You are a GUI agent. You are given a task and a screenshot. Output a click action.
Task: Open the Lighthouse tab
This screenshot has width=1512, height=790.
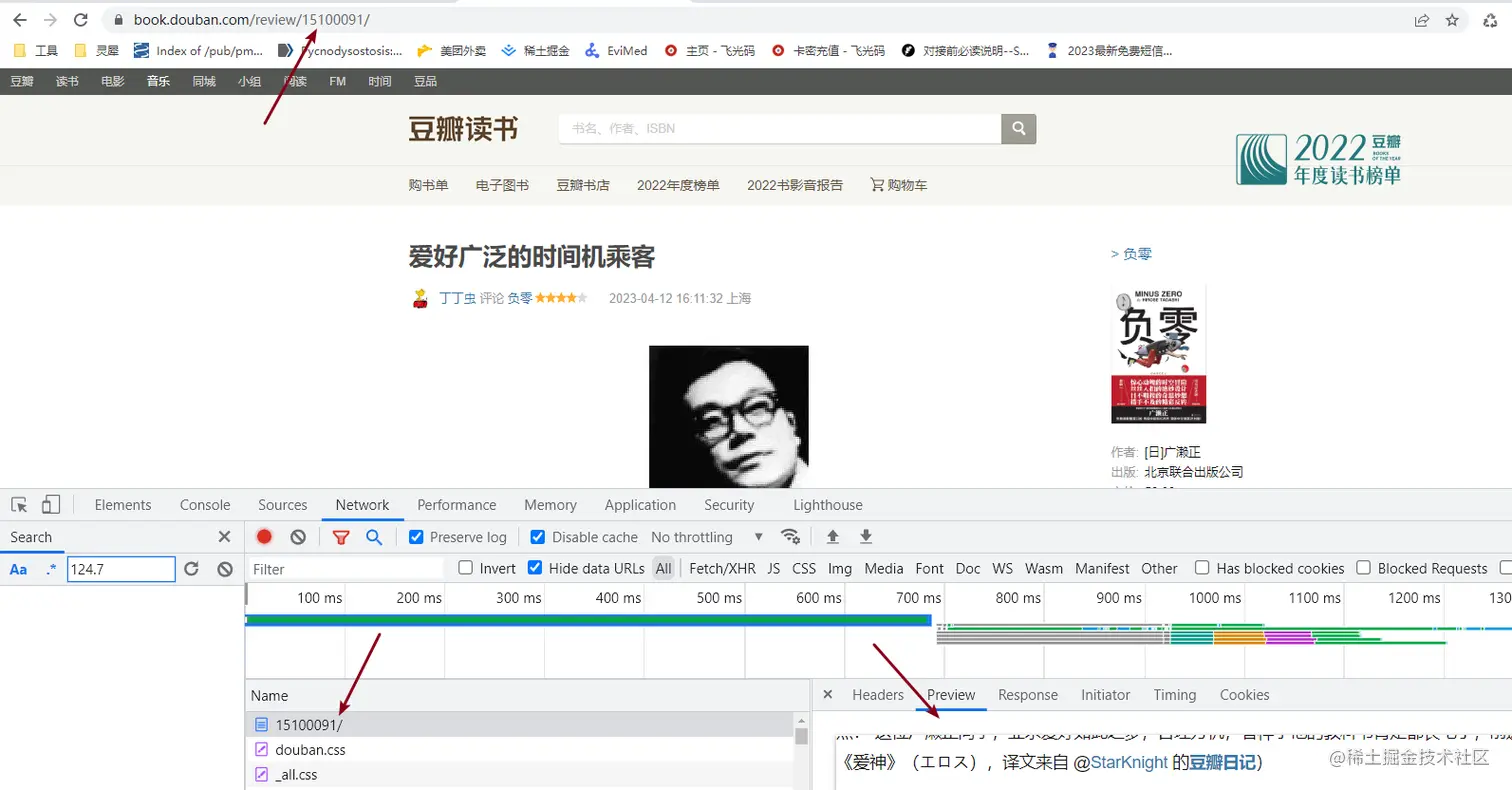[x=827, y=505]
